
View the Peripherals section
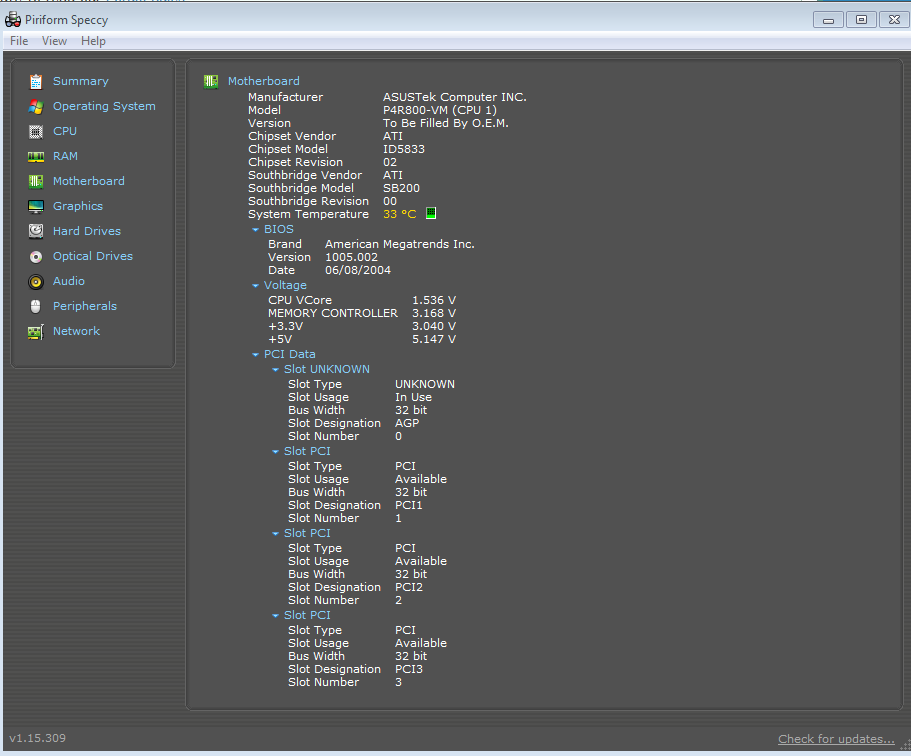(85, 306)
